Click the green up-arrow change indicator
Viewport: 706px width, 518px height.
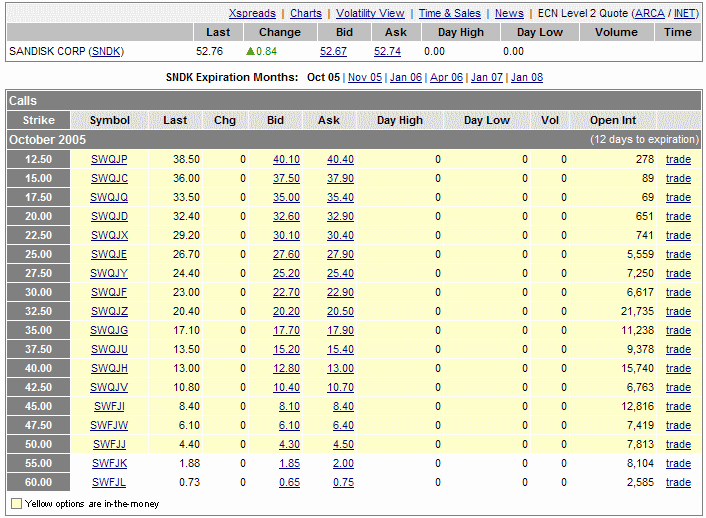pyautogui.click(x=250, y=51)
